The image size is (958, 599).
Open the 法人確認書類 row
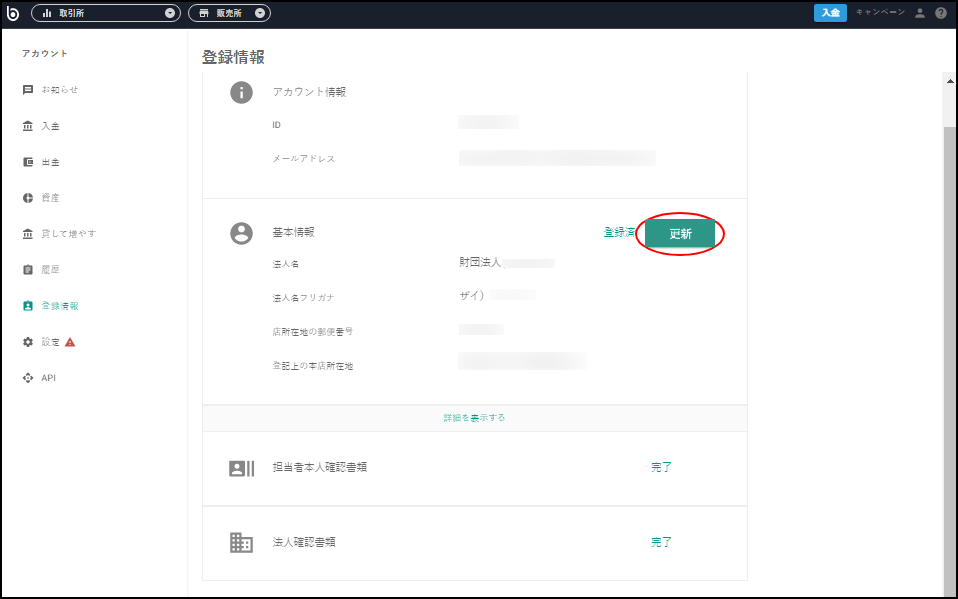coord(475,542)
